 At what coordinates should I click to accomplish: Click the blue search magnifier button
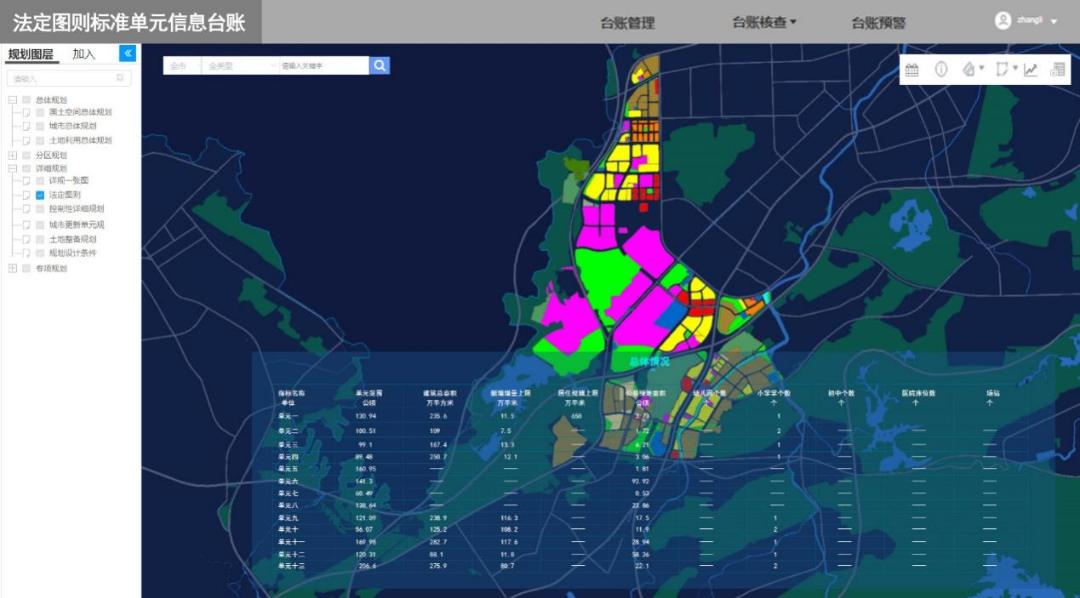[x=379, y=65]
